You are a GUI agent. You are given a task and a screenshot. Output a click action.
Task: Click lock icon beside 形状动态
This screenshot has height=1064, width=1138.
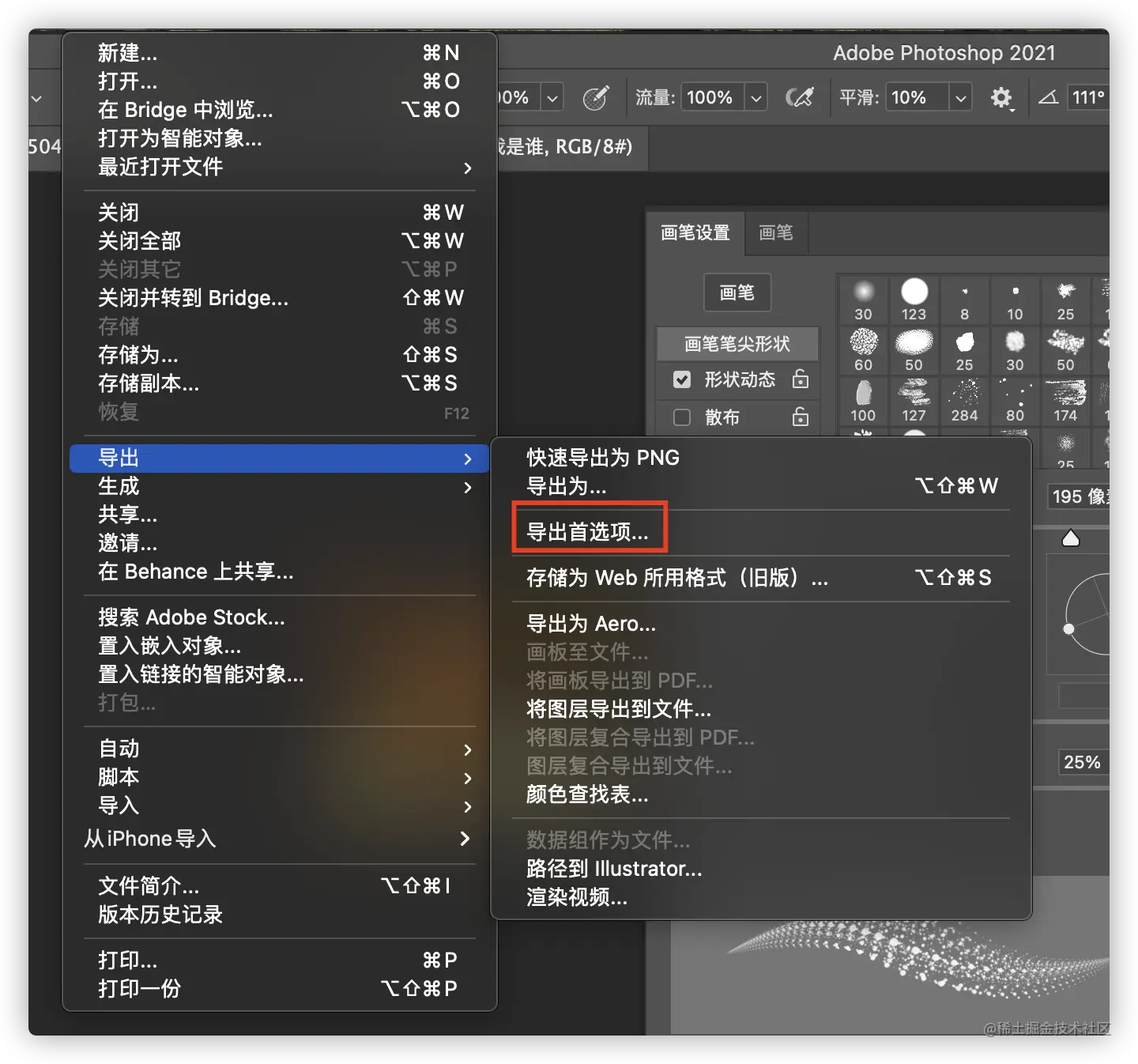801,379
